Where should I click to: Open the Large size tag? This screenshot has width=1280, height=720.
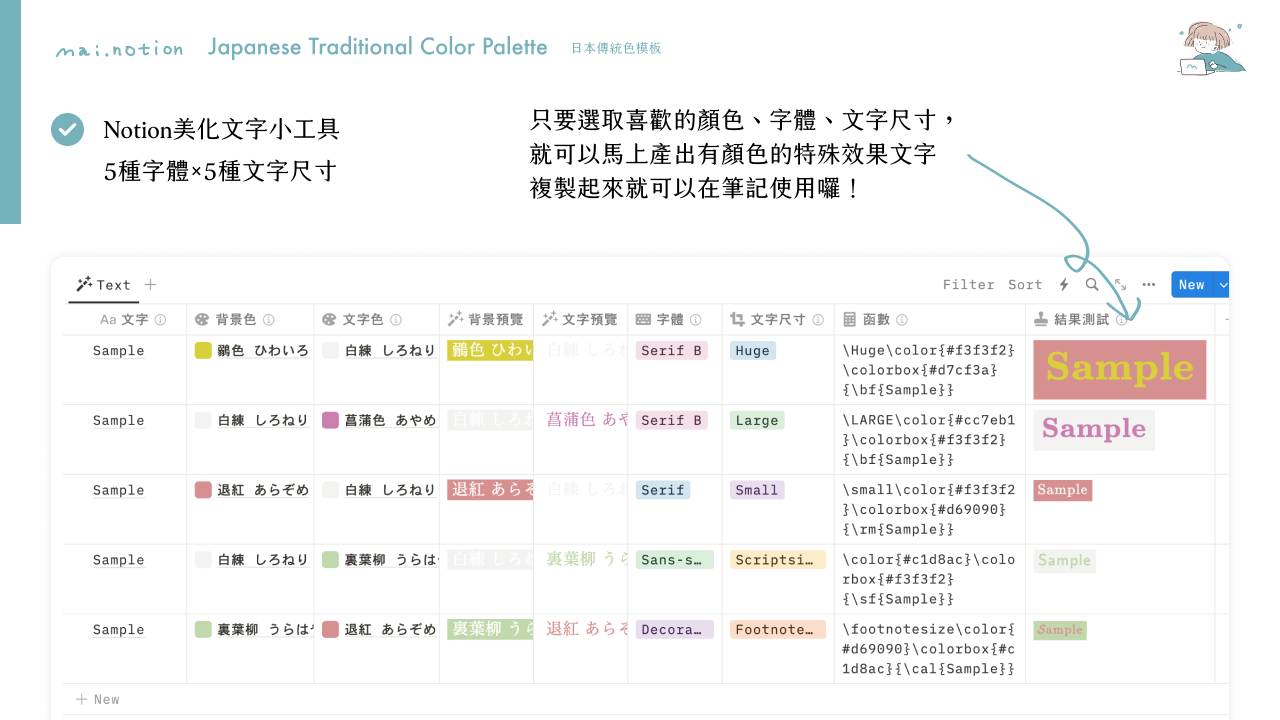(x=757, y=421)
